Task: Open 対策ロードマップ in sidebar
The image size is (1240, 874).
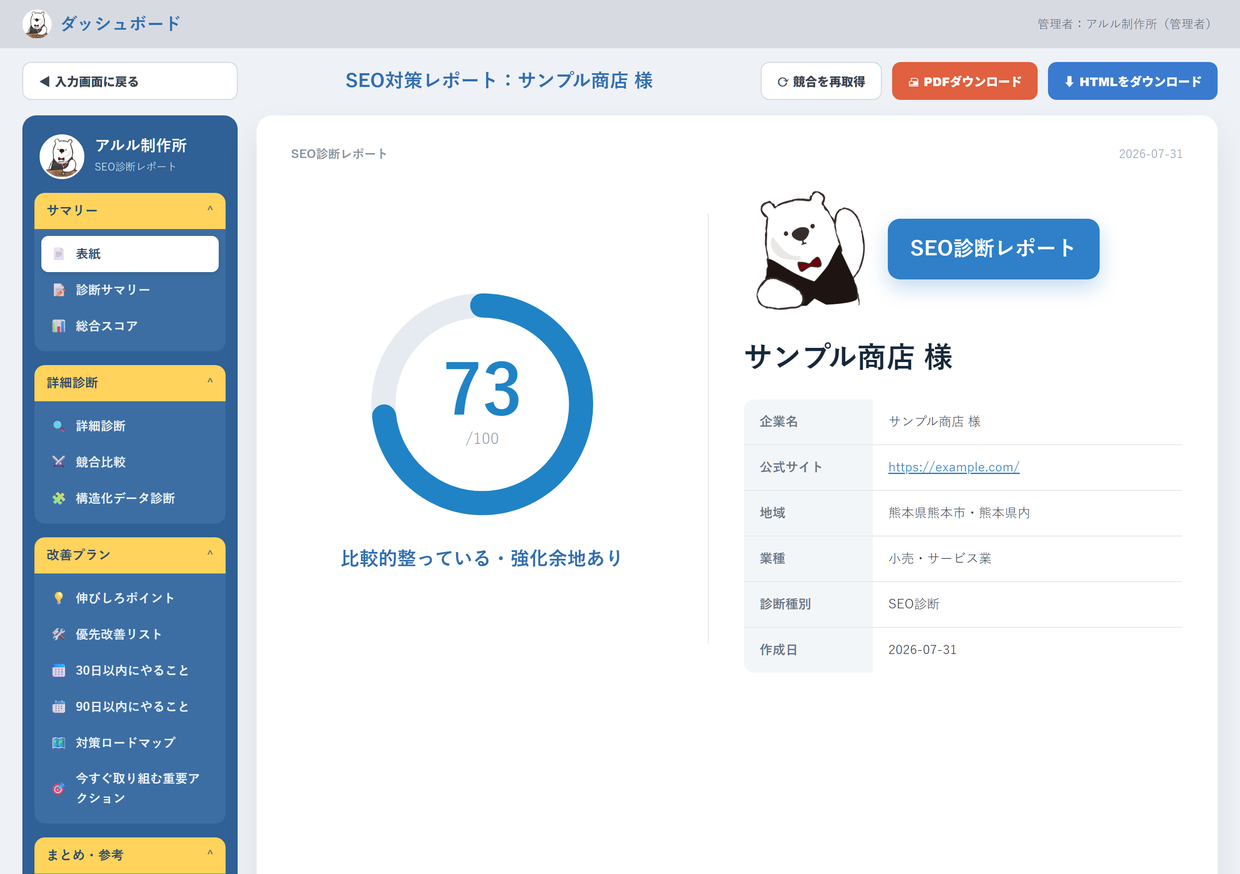Action: (x=130, y=742)
